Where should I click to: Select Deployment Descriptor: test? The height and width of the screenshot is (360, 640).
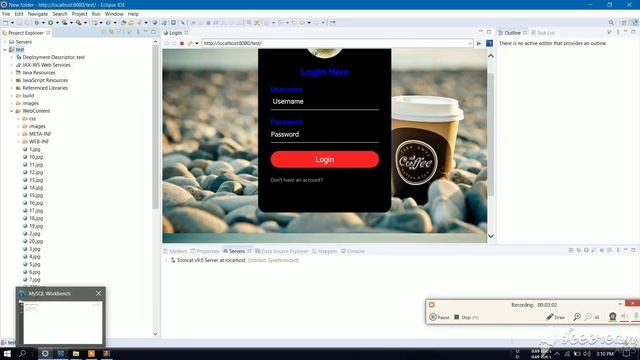[50, 58]
